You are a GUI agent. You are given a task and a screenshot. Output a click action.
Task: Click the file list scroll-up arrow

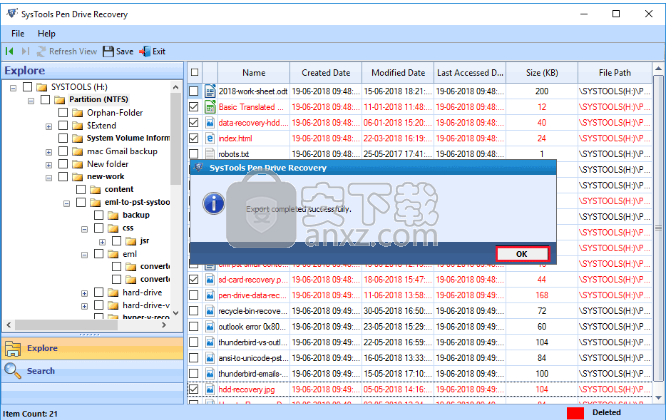(x=658, y=68)
